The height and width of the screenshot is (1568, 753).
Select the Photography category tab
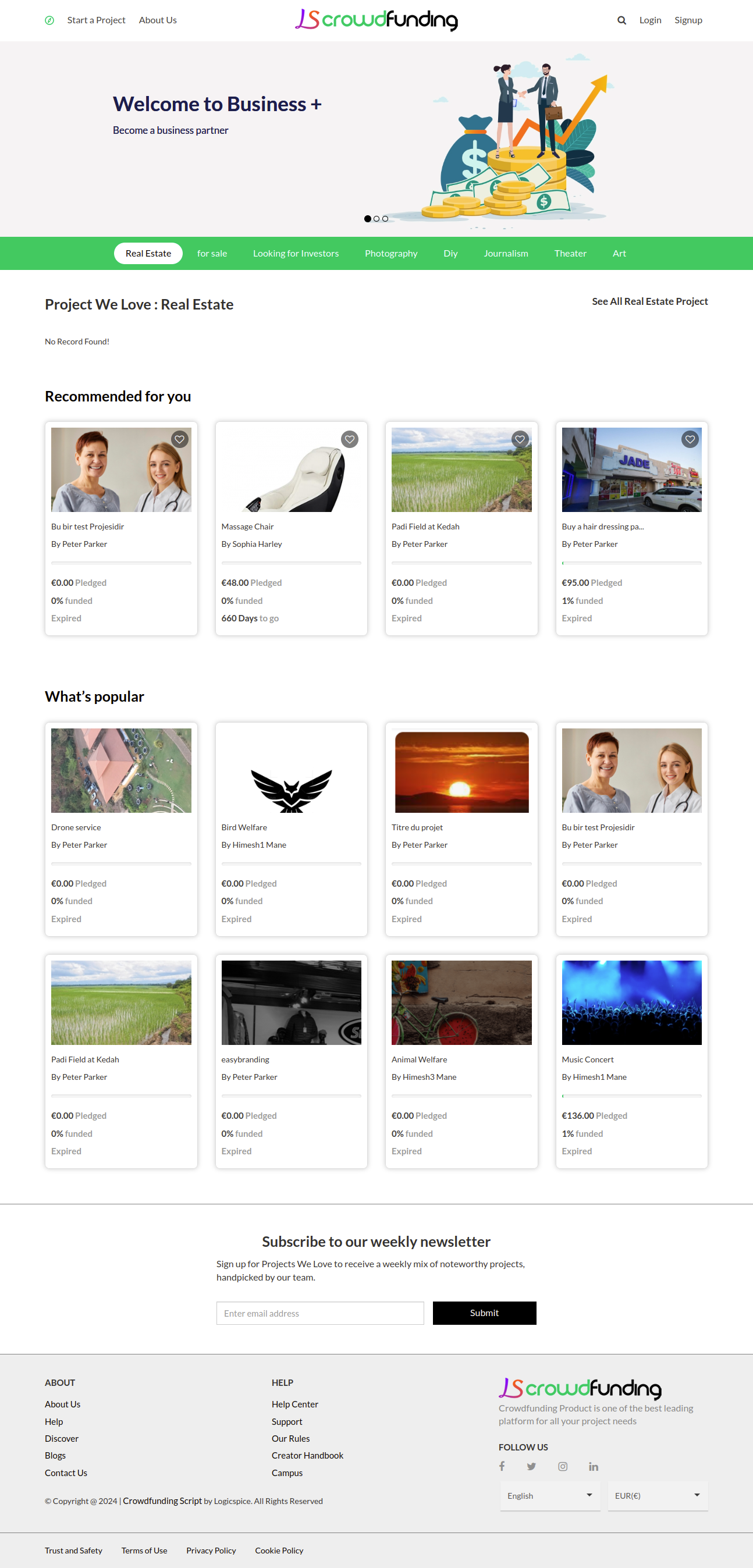[x=391, y=253]
